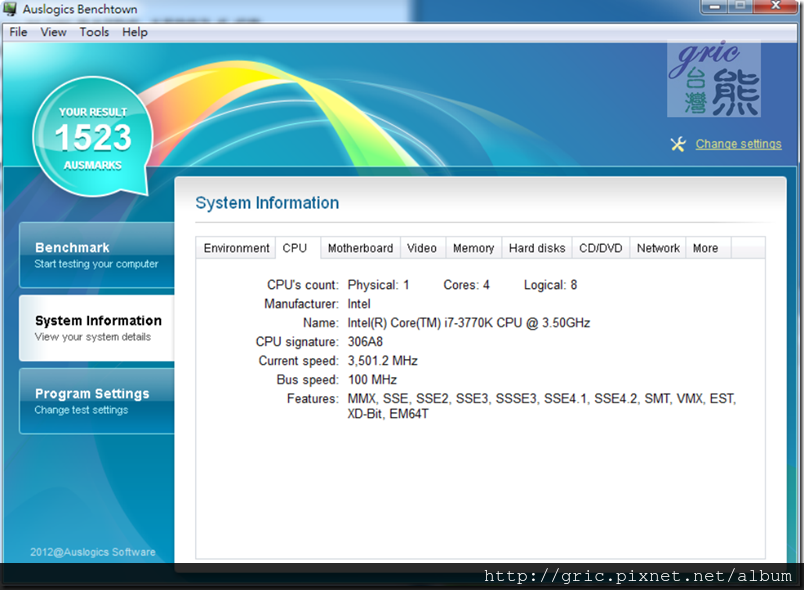Screen dimensions: 804x590
Task: Open the File menu
Action: (18, 32)
